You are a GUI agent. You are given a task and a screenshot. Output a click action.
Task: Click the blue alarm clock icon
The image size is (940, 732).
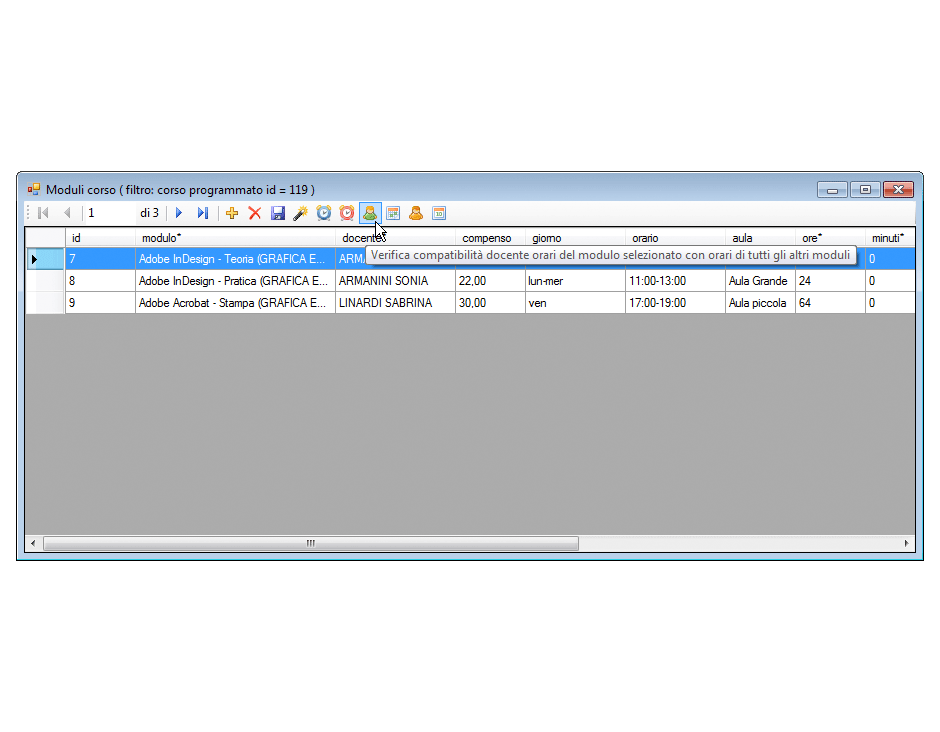324,213
